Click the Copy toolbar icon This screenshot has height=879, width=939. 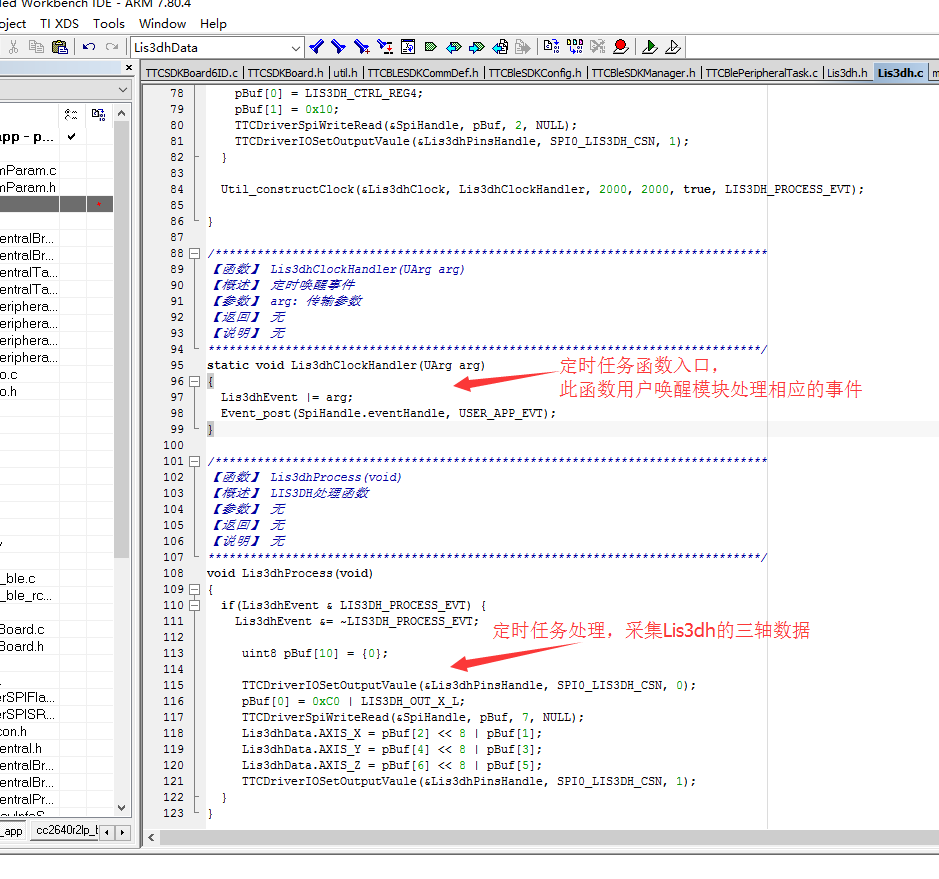coord(36,47)
